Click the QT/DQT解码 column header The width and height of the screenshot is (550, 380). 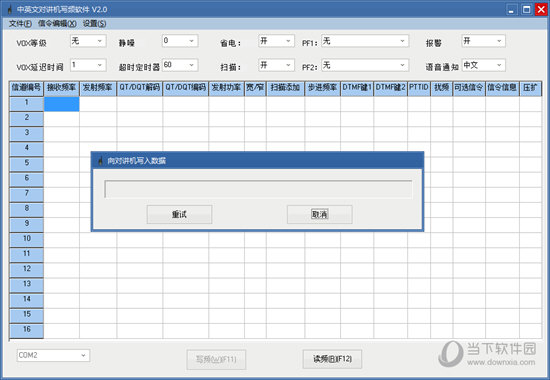140,88
